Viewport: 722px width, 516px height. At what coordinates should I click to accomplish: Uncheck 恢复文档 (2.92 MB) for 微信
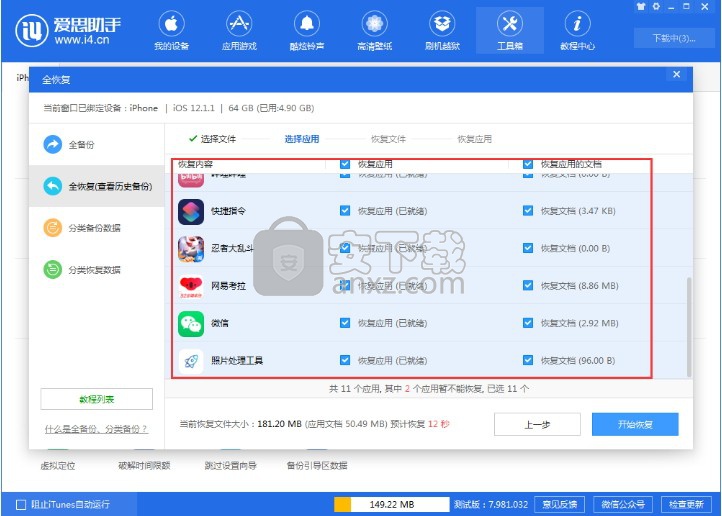[x=528, y=323]
